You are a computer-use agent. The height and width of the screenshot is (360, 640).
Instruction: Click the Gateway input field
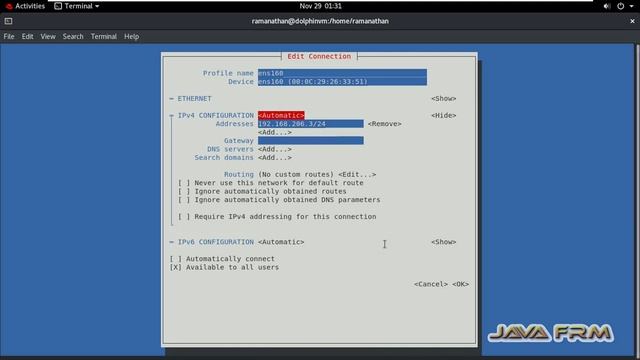pyautogui.click(x=311, y=140)
